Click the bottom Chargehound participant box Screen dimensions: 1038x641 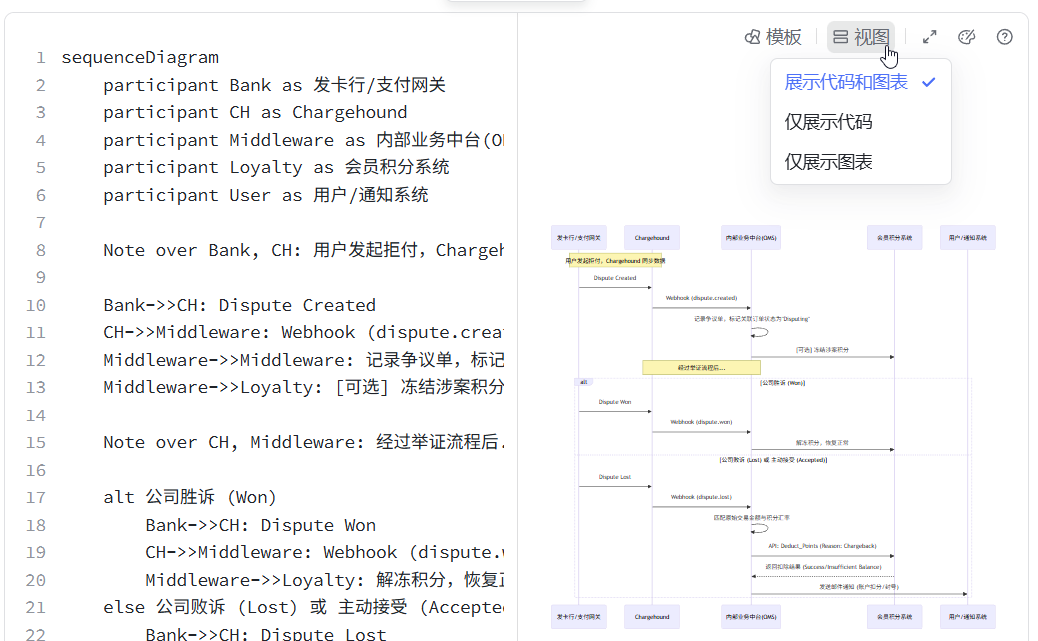(x=652, y=617)
